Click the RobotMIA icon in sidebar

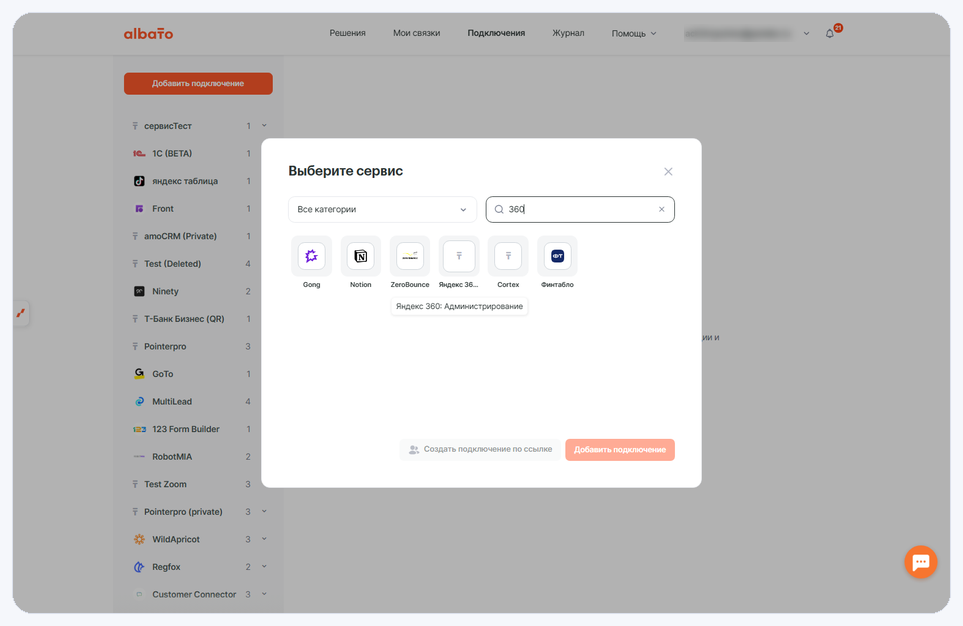tap(139, 456)
